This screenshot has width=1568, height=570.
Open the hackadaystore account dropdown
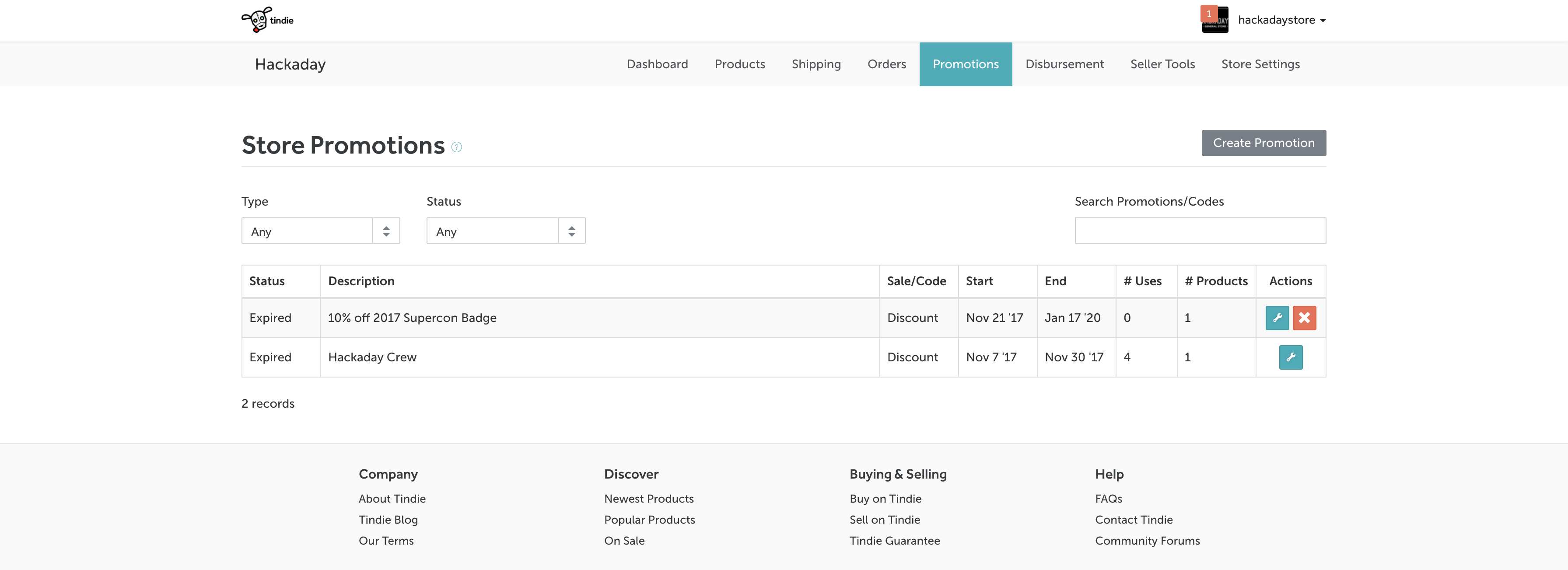pyautogui.click(x=1282, y=20)
